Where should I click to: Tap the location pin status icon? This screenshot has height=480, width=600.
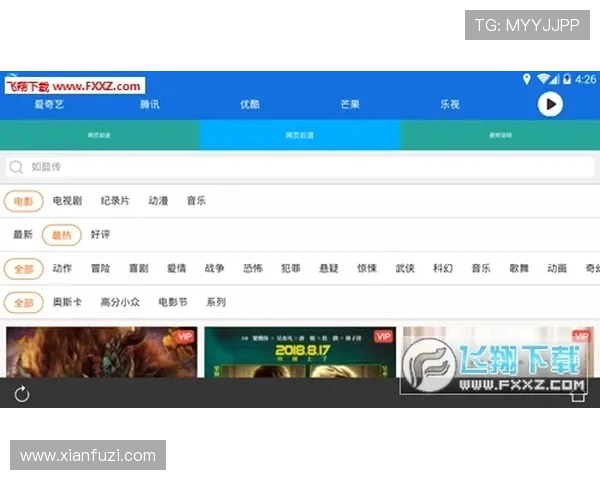(x=527, y=79)
